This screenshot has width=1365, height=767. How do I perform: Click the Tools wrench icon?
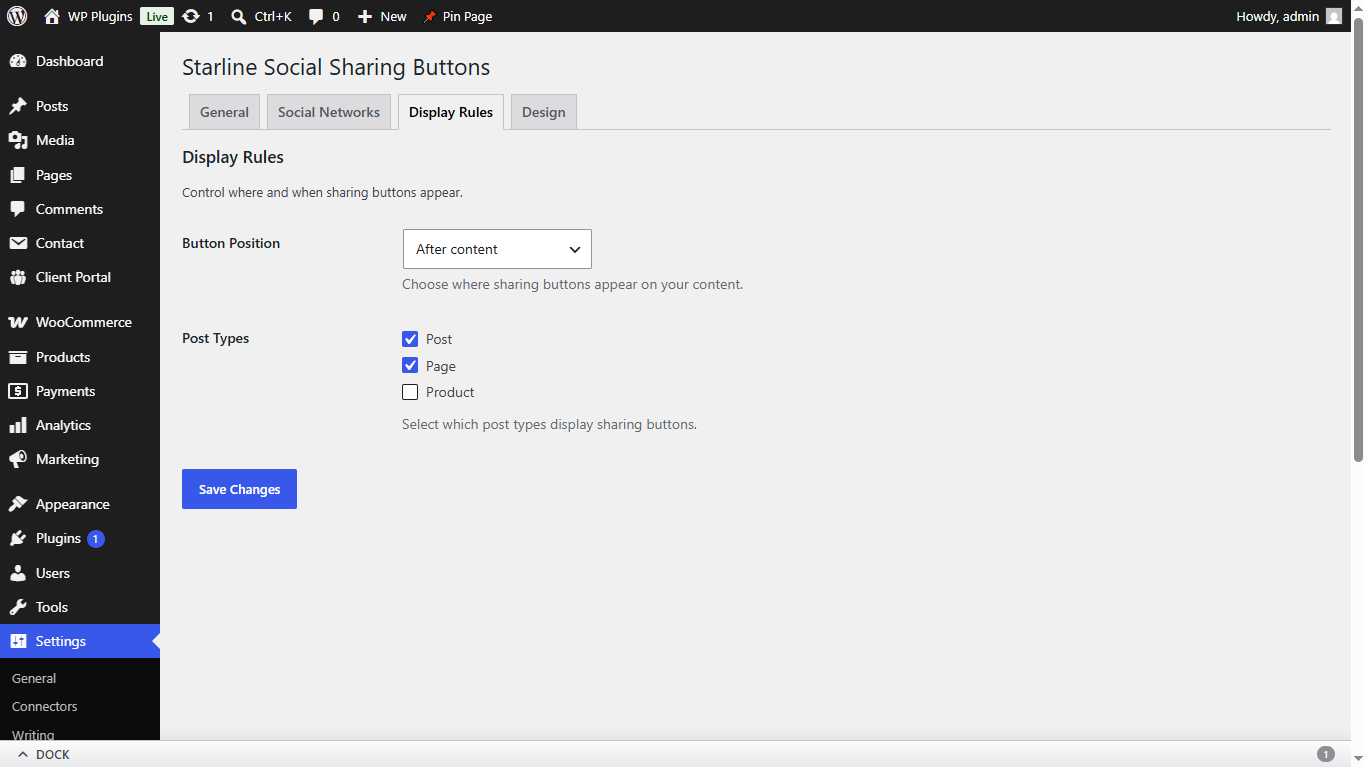[18, 607]
